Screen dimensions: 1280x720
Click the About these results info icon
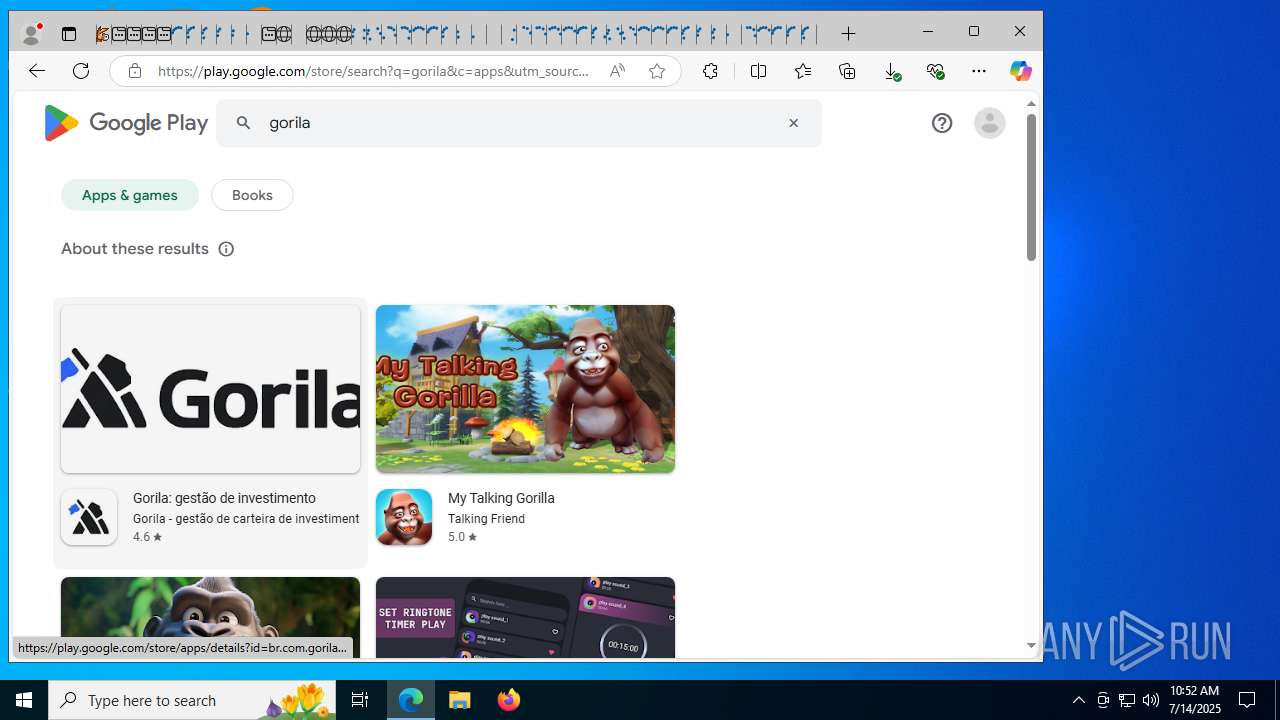226,249
